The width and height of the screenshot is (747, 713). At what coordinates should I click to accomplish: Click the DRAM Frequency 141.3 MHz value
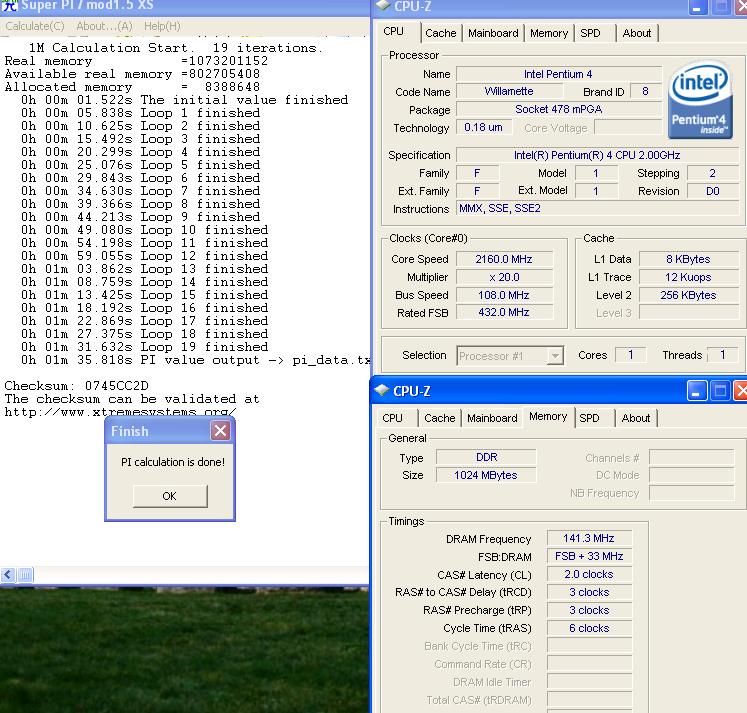(589, 538)
